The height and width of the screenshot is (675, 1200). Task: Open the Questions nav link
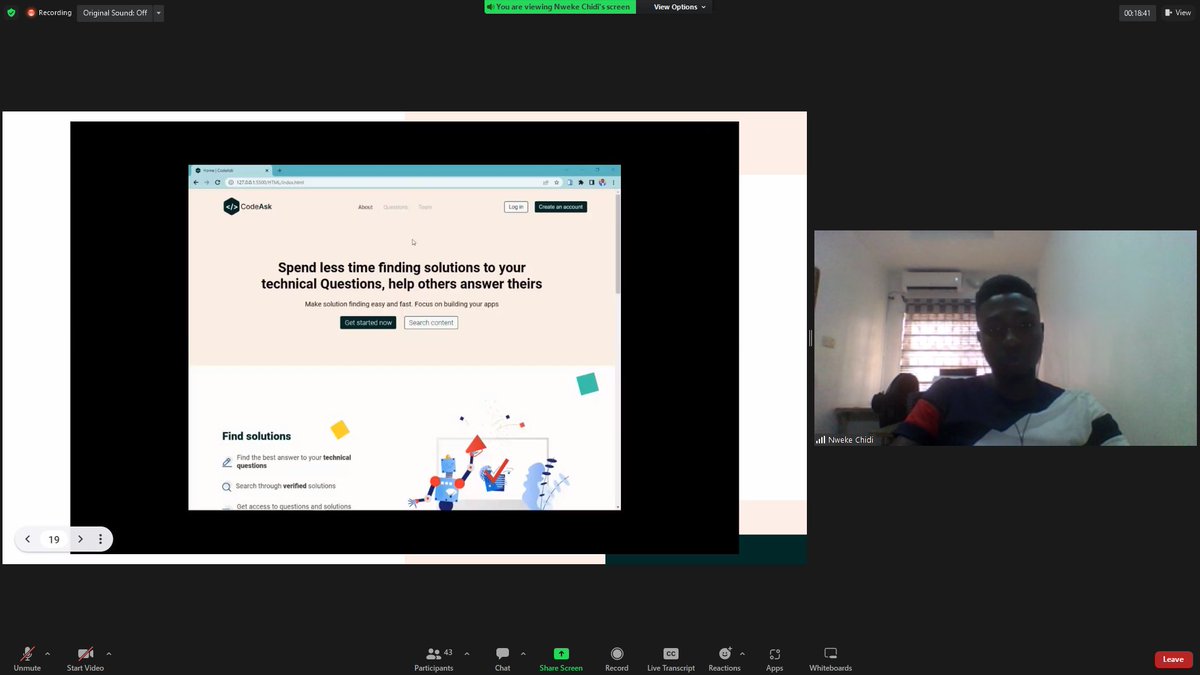point(396,207)
